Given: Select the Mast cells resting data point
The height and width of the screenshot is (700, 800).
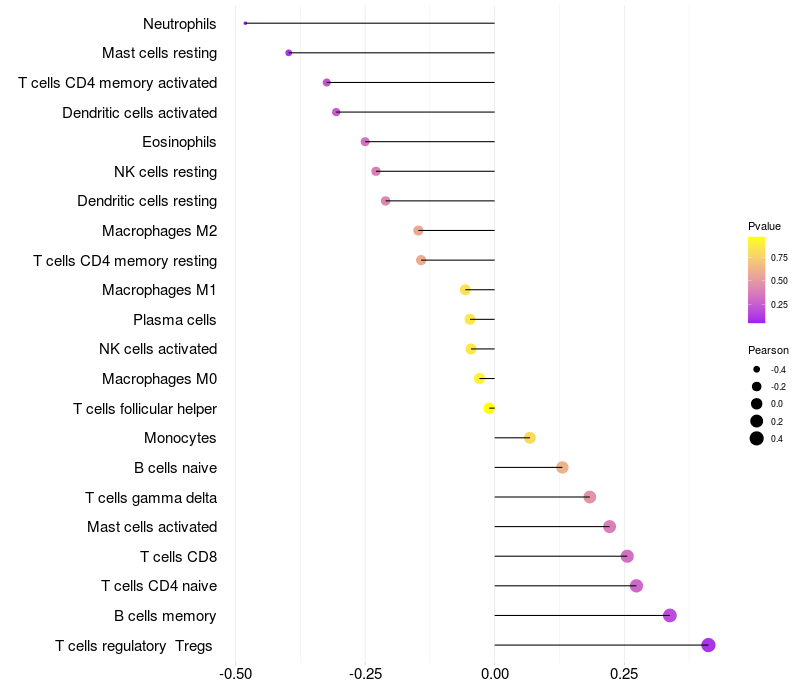Looking at the screenshot, I should (289, 53).
